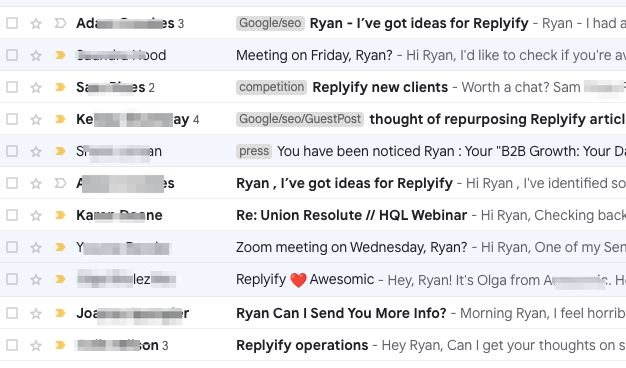Tick the checkbox for 'You have been noticed' email

point(12,151)
